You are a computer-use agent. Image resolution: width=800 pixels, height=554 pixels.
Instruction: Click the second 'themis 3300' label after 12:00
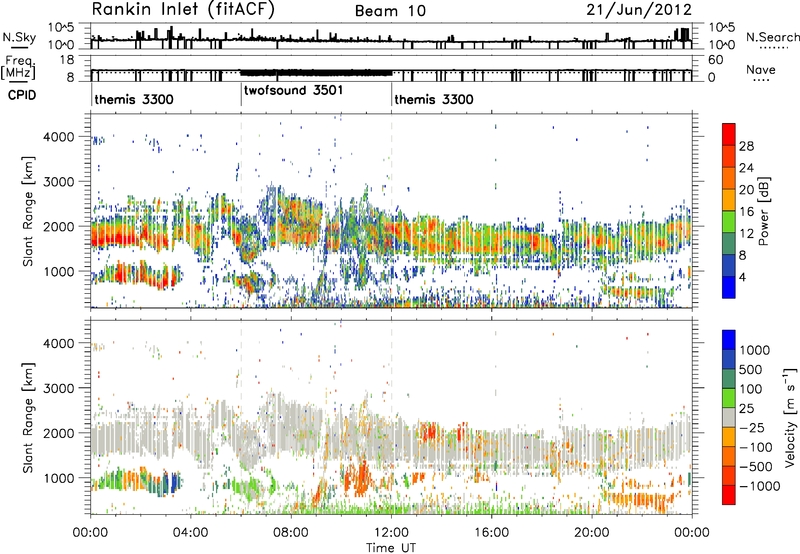coord(434,99)
